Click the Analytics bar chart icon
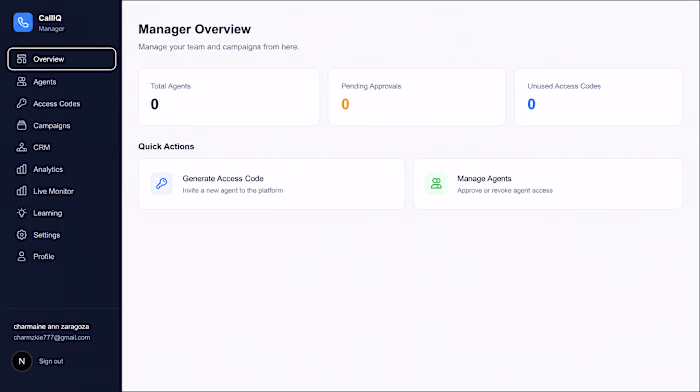 (x=21, y=169)
